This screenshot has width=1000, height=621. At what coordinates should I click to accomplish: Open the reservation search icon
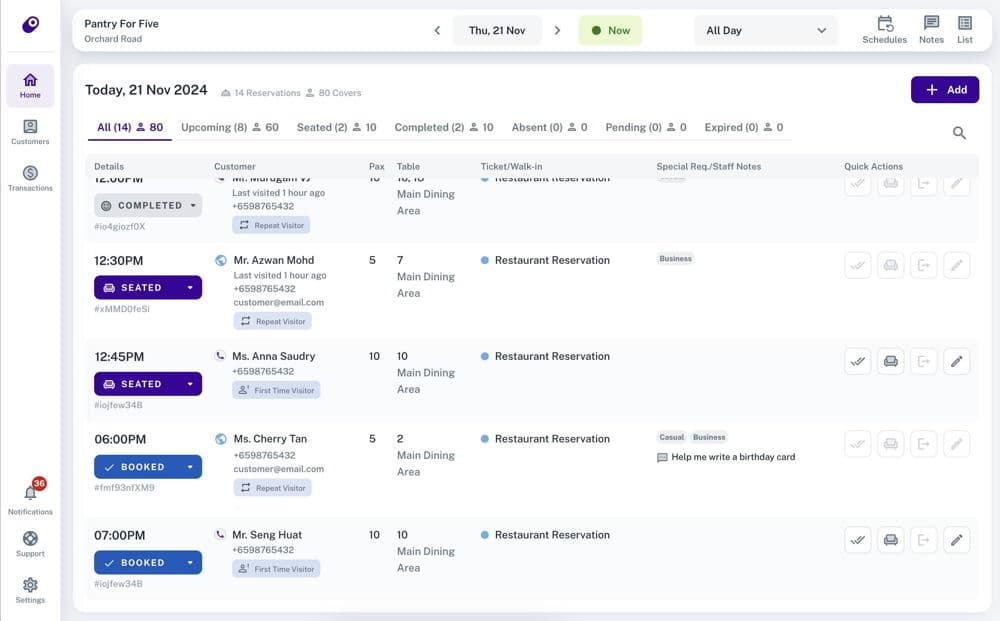[959, 132]
